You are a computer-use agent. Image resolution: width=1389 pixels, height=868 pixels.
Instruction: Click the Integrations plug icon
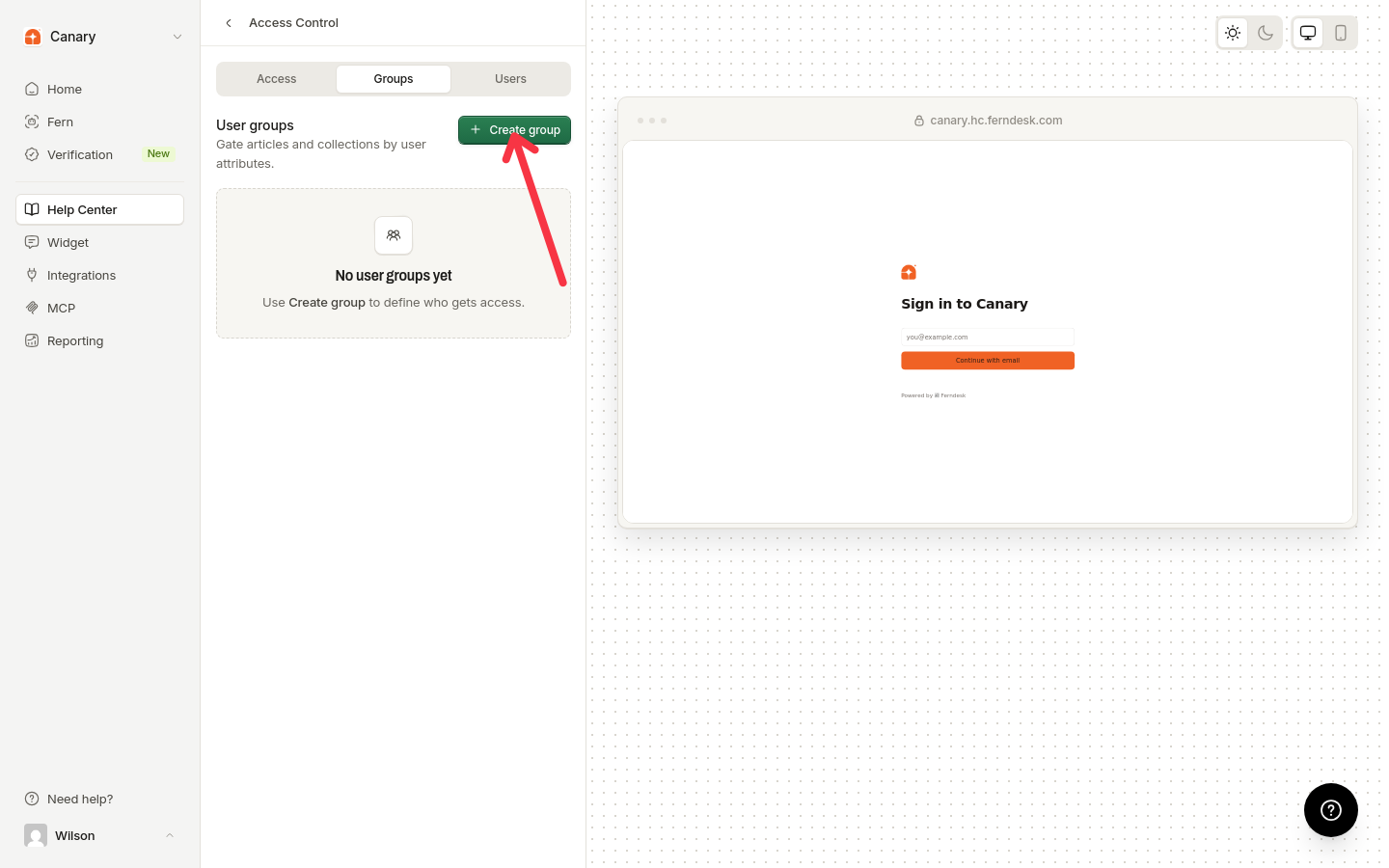coord(32,275)
